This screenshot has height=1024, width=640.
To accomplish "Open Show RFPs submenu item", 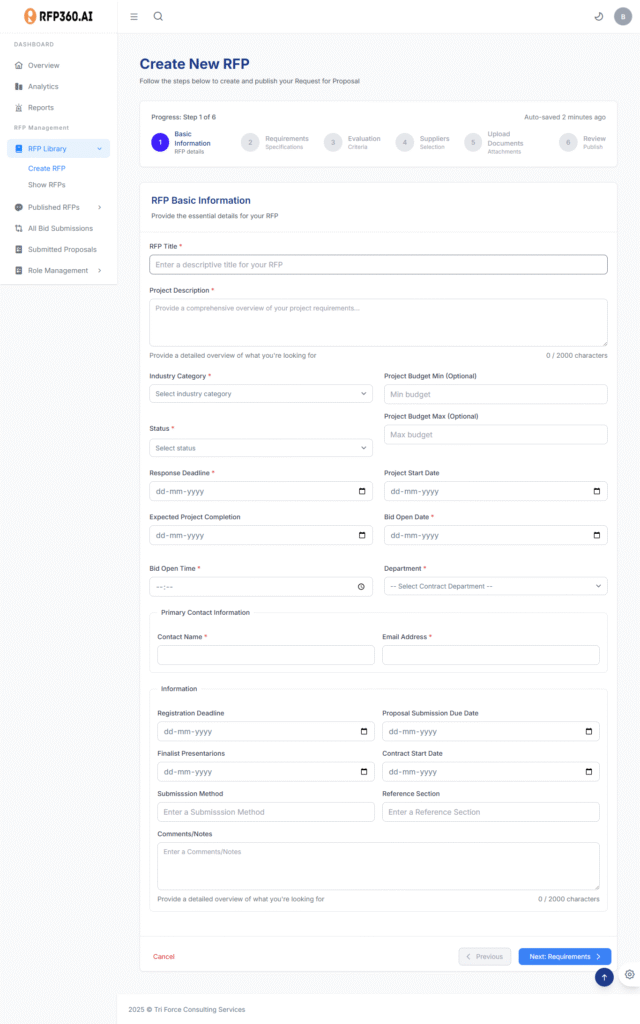I will 47,185.
